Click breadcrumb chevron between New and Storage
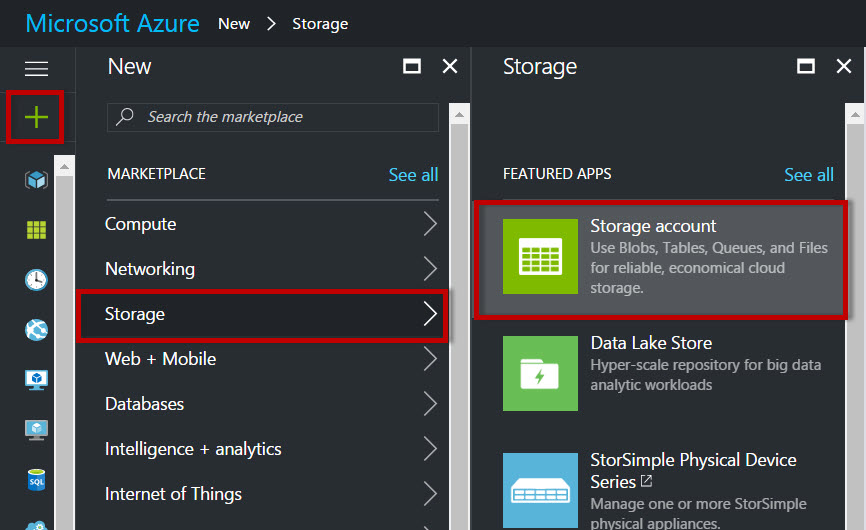Image resolution: width=866 pixels, height=530 pixels. pos(271,24)
